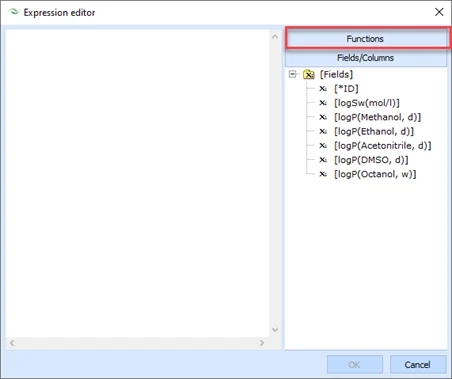Click the variable icon beside [*ID]
The height and width of the screenshot is (379, 452).
(323, 89)
